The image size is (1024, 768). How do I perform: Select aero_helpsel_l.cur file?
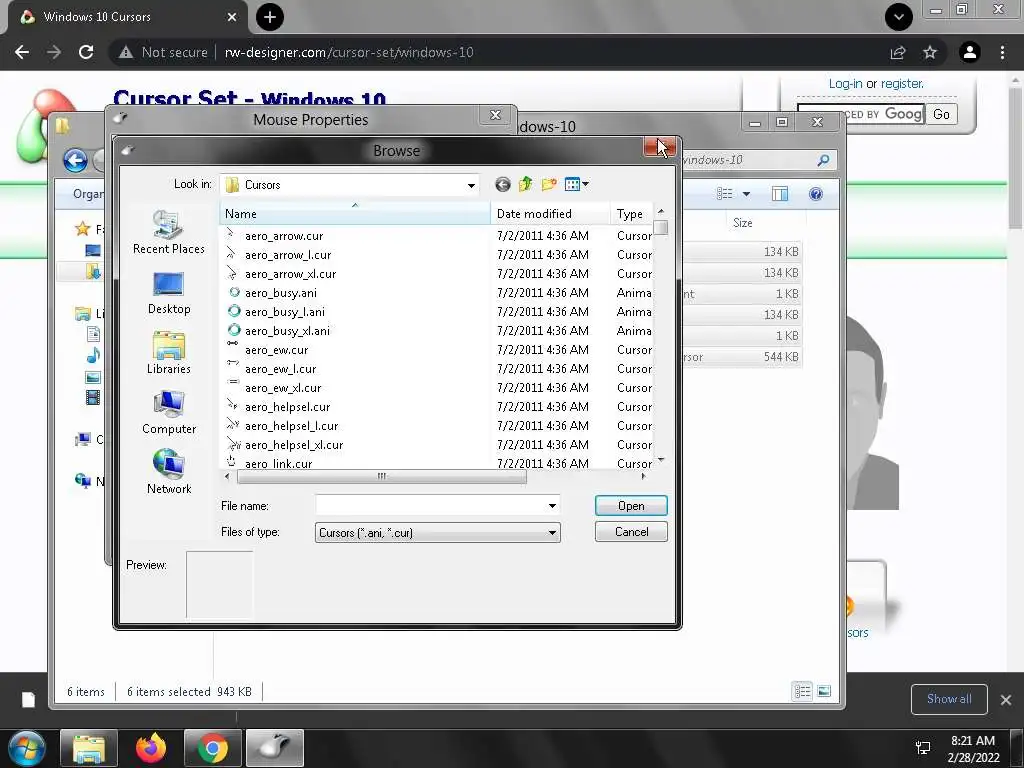[x=291, y=425]
